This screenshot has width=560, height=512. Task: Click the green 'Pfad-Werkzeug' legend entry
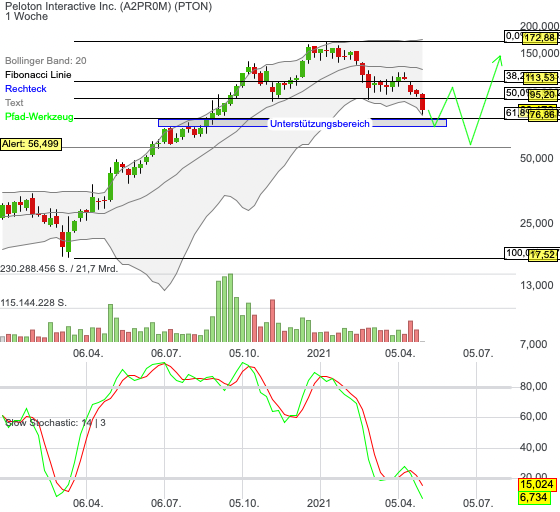(x=39, y=117)
